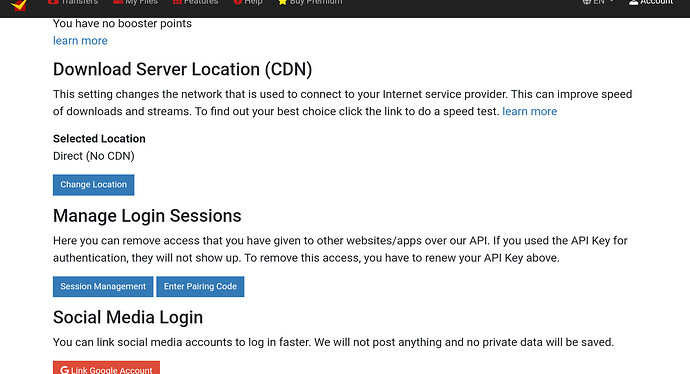Click the Transfers cloud icon
690x374 pixels.
click(x=53, y=2)
